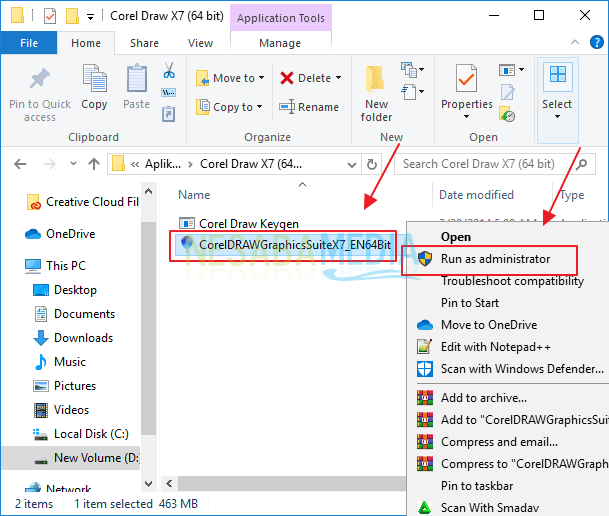The width and height of the screenshot is (609, 516).
Task: Open the address bar history dropdown
Action: (352, 165)
